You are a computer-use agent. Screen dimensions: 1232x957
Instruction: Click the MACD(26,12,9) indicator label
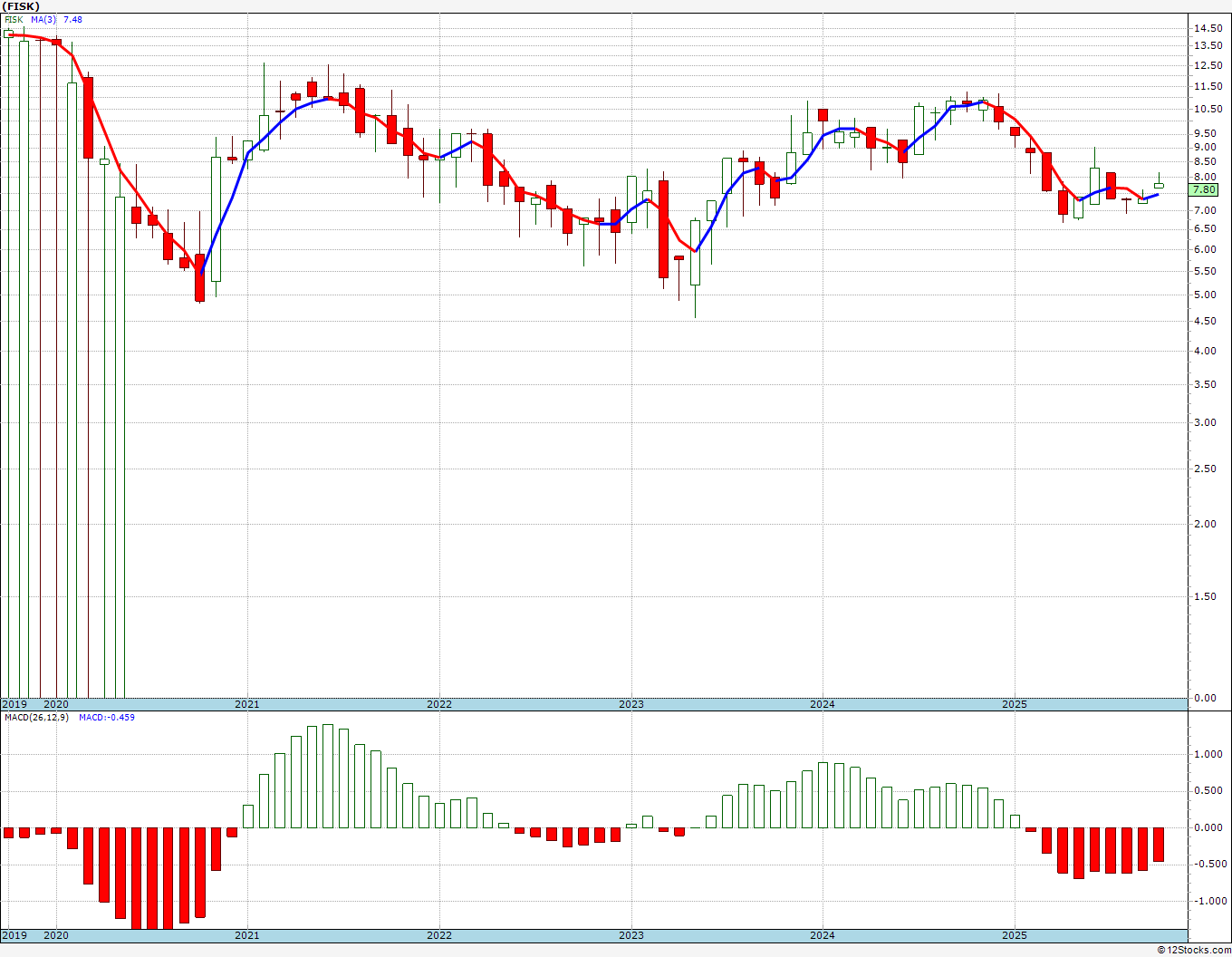coord(36,718)
